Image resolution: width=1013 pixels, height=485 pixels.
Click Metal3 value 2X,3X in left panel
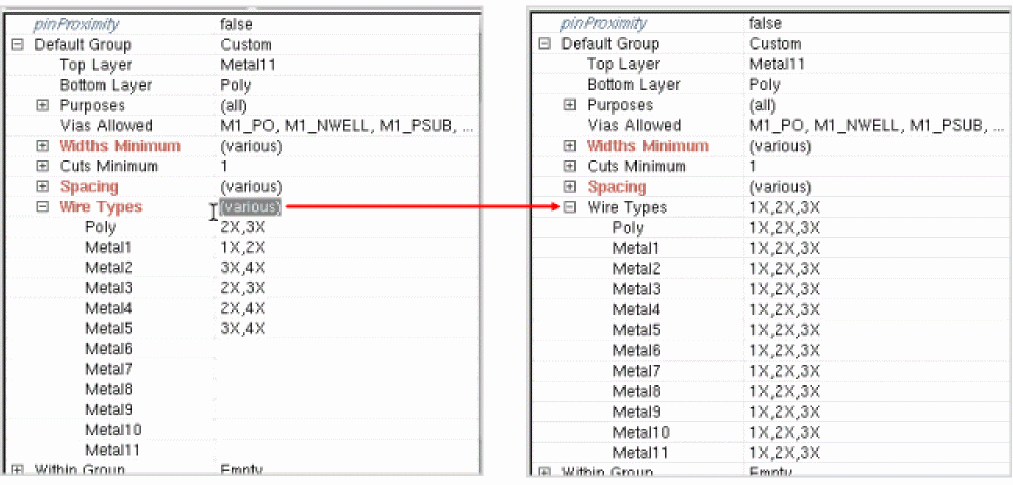(243, 287)
